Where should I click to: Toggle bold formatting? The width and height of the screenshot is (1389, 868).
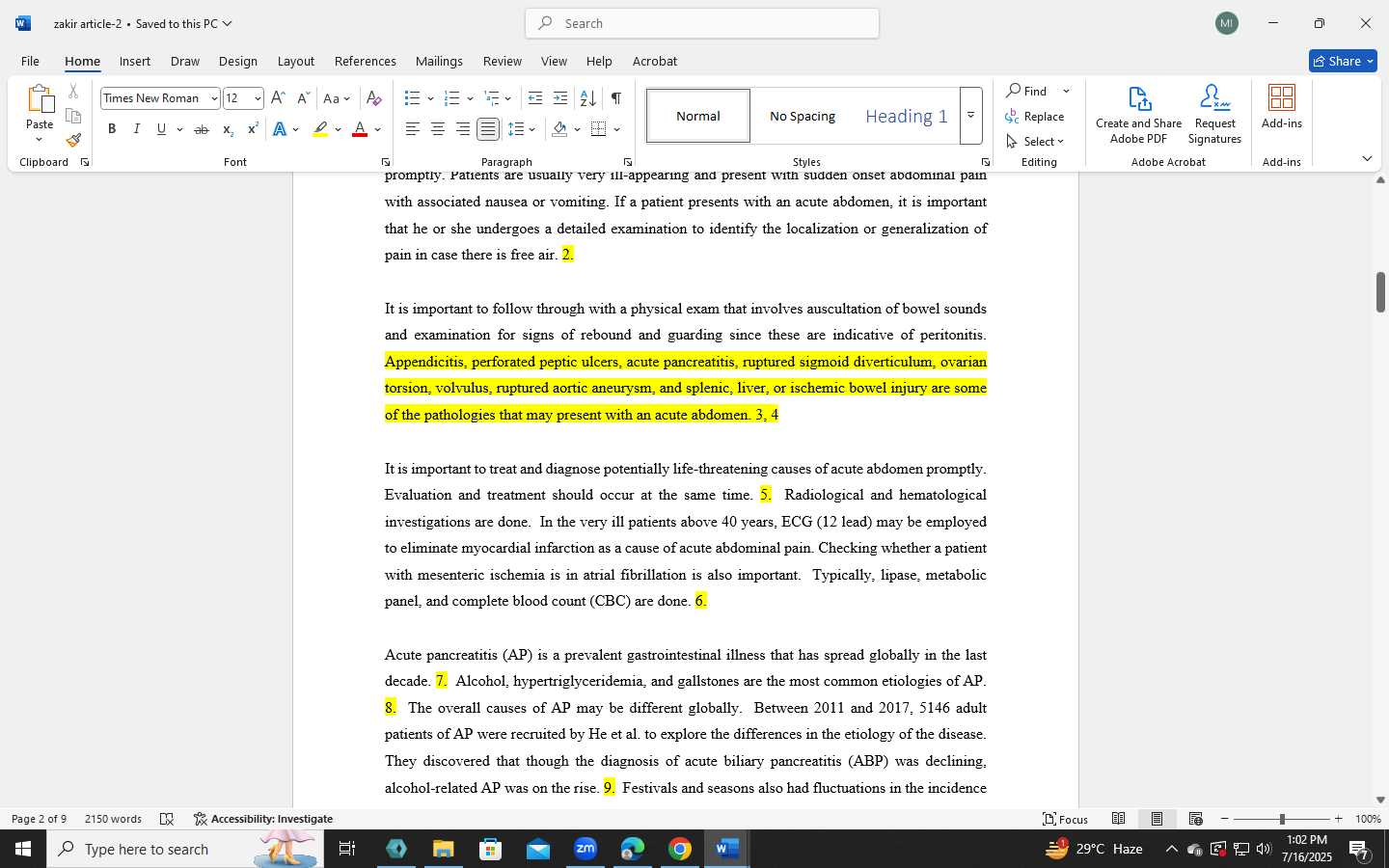tap(112, 129)
